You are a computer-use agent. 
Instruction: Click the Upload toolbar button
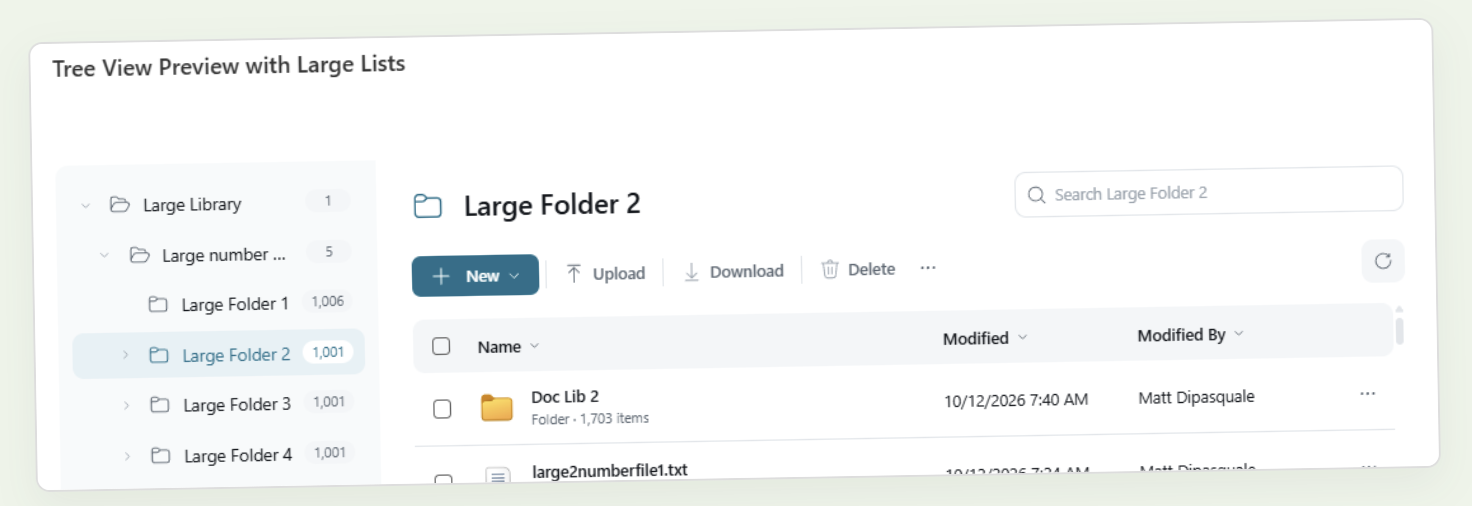pyautogui.click(x=606, y=273)
